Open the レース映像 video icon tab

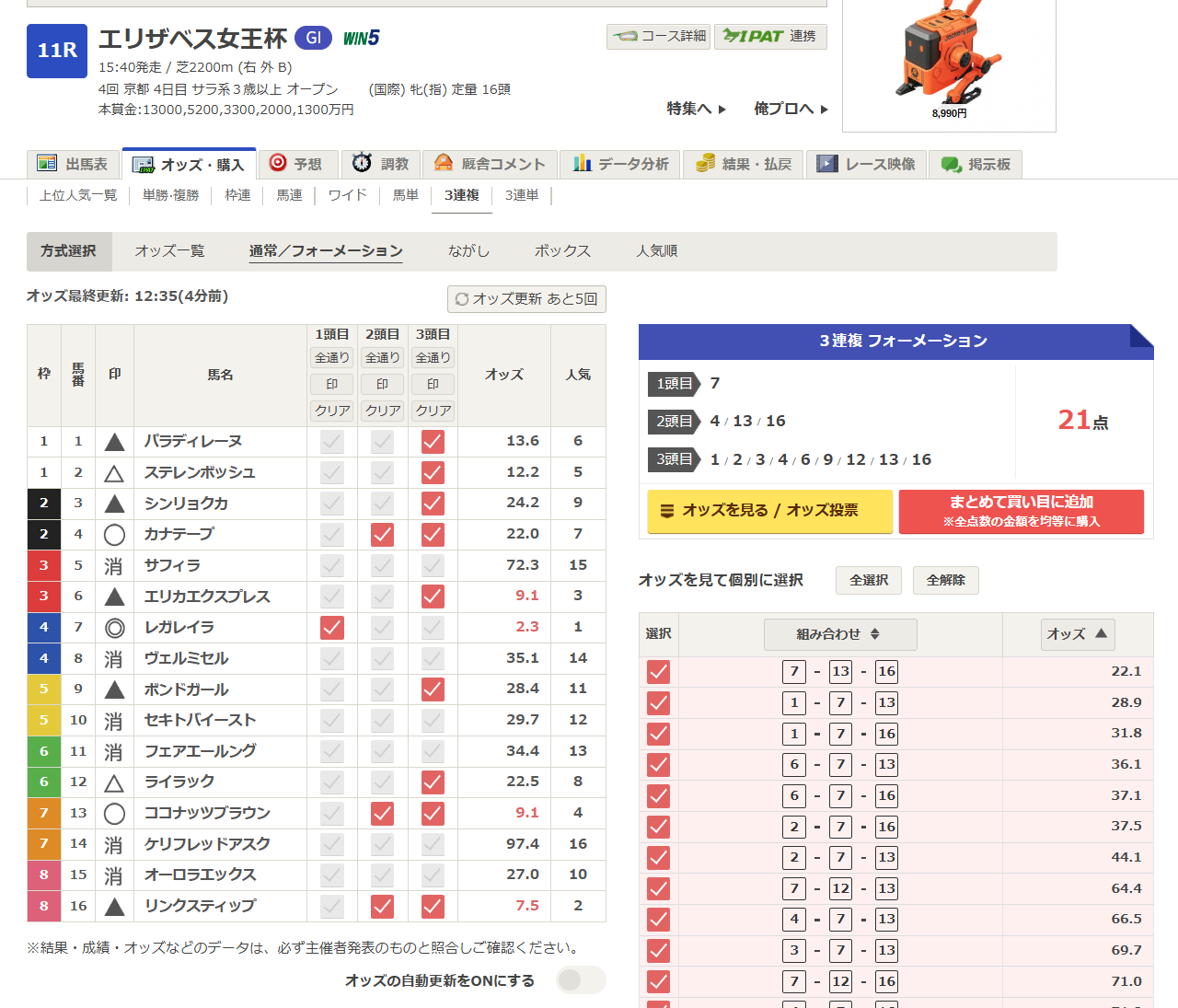[827, 164]
